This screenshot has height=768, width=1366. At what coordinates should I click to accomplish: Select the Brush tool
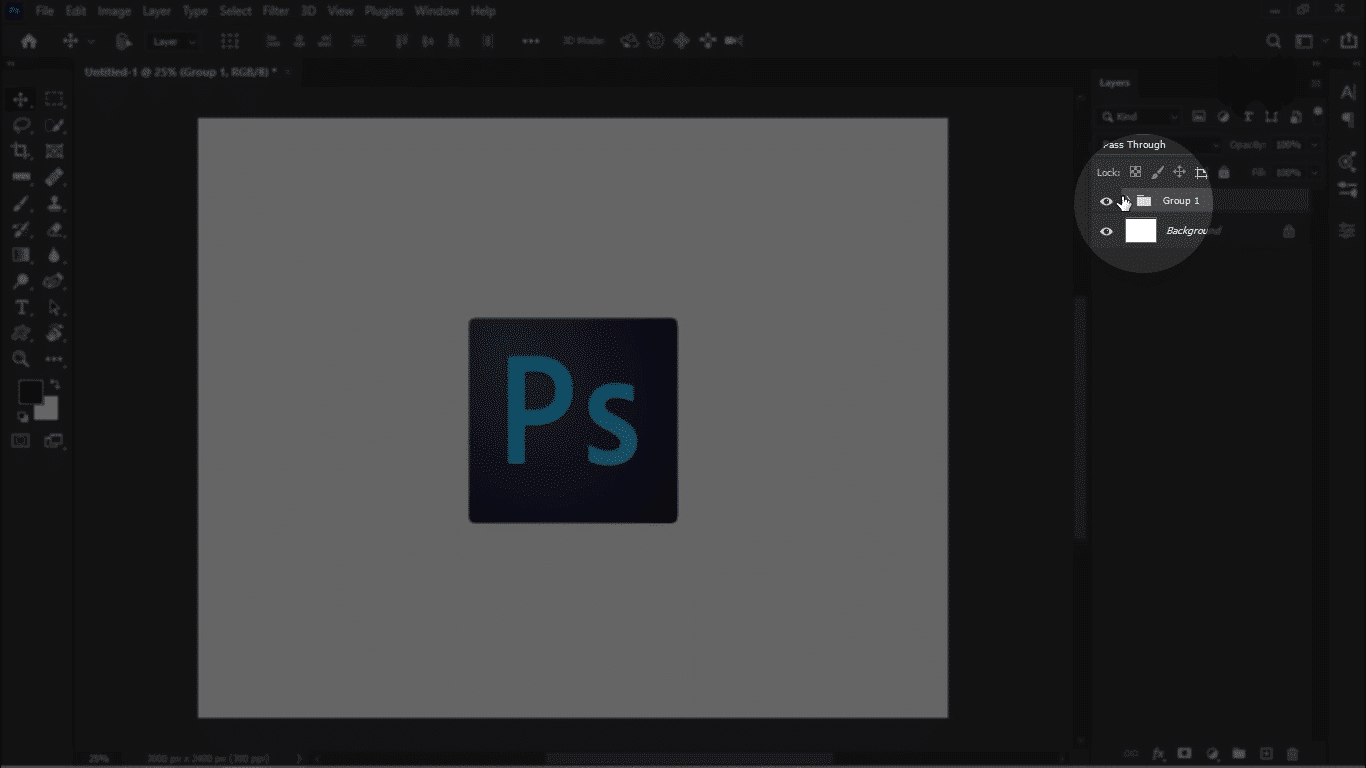pyautogui.click(x=20, y=203)
